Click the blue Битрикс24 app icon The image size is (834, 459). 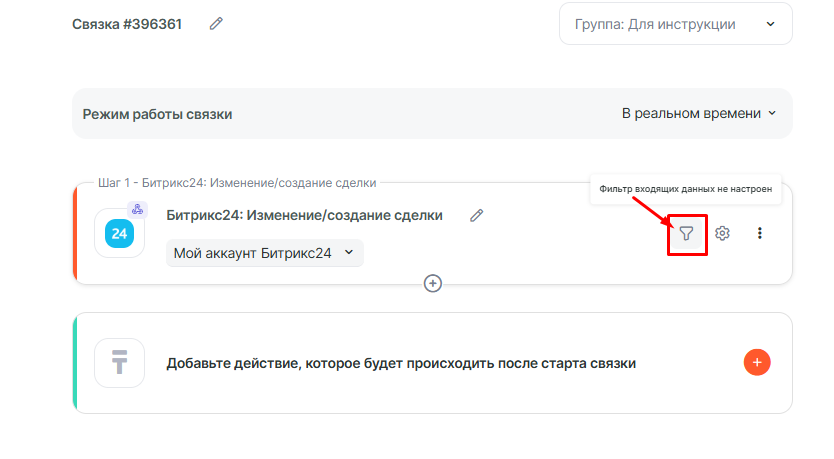pos(119,233)
